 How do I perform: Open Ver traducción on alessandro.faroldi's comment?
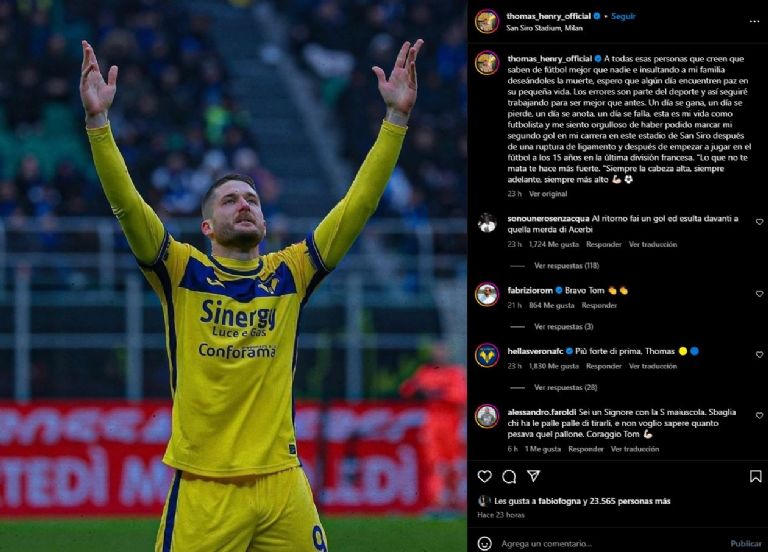pos(634,449)
